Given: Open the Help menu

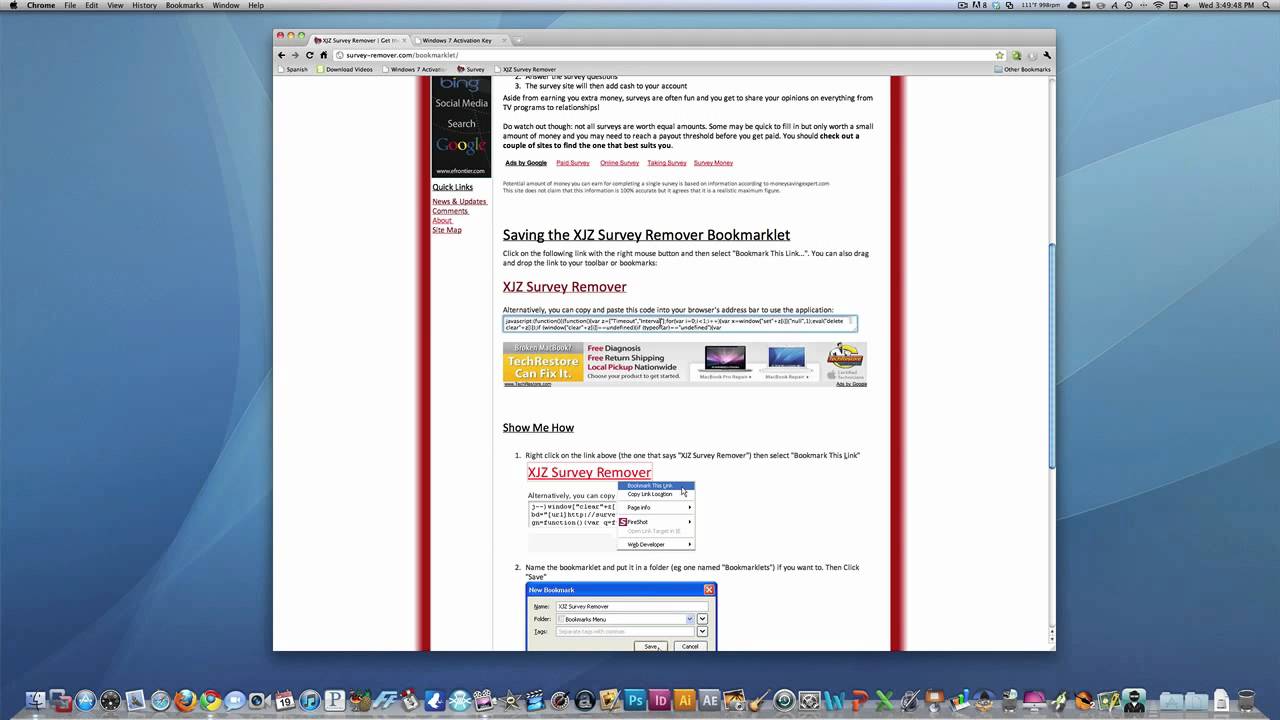Looking at the screenshot, I should (256, 5).
